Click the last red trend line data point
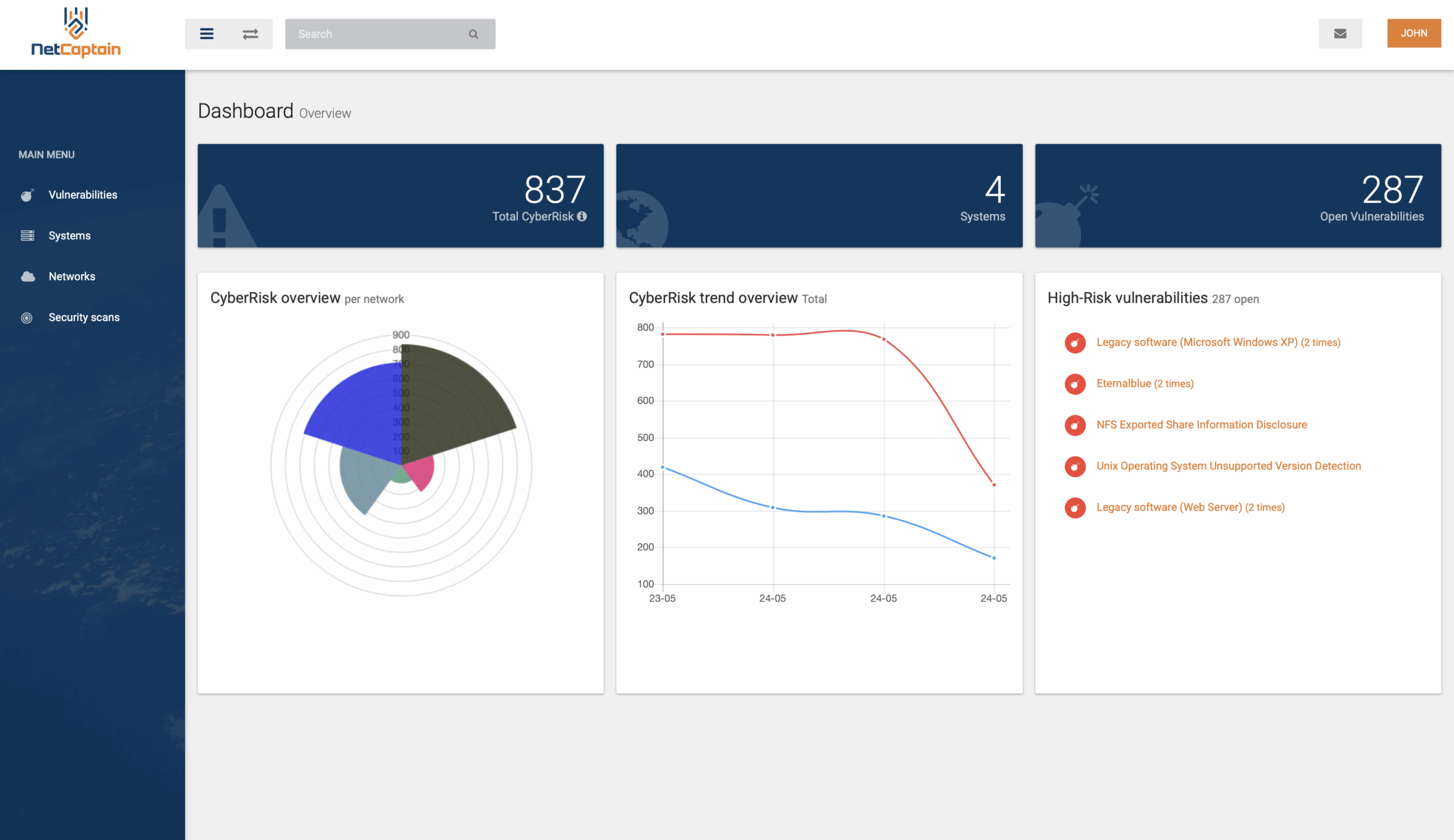Viewport: 1454px width, 840px height. [x=994, y=484]
